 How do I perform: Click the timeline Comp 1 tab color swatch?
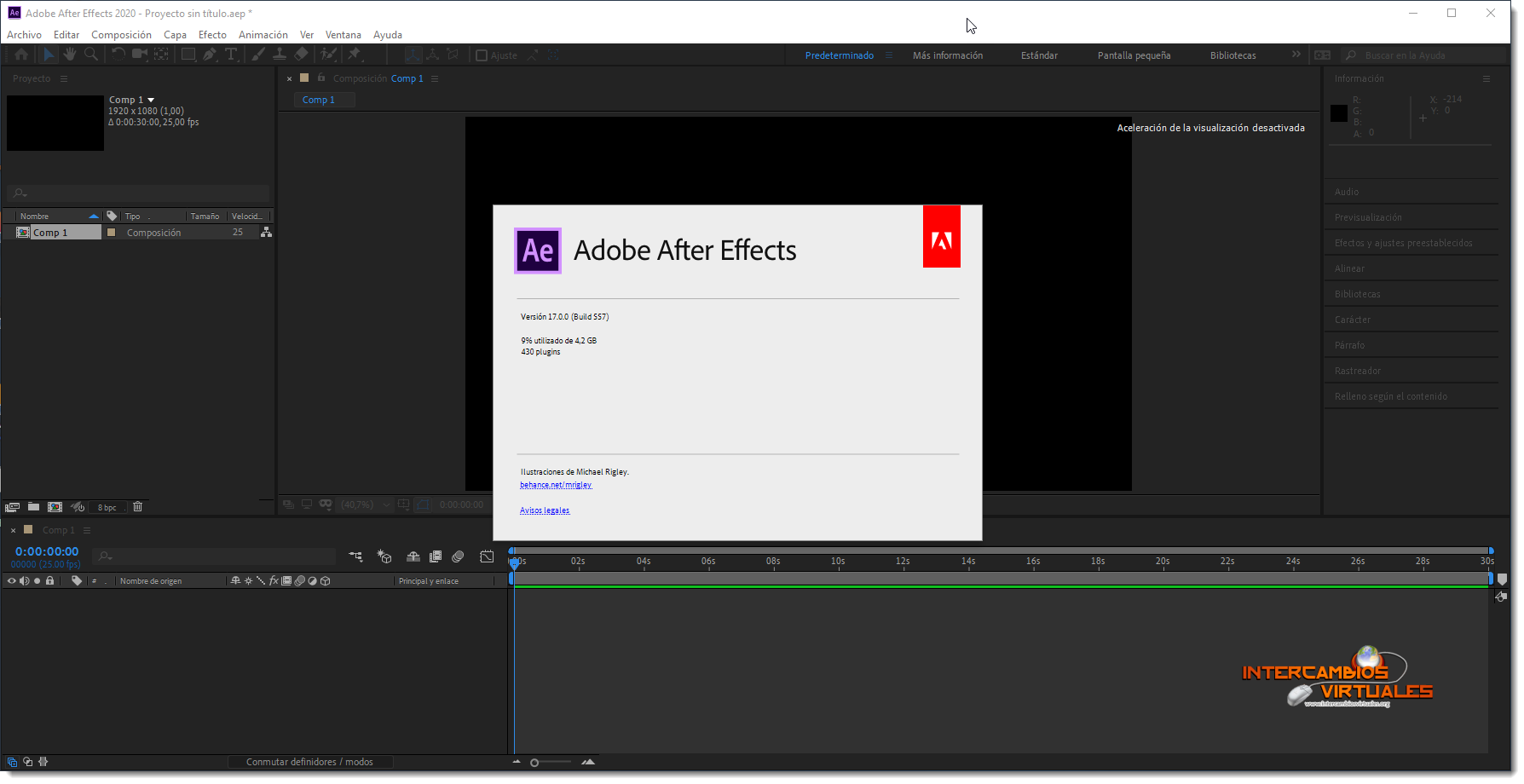click(28, 529)
